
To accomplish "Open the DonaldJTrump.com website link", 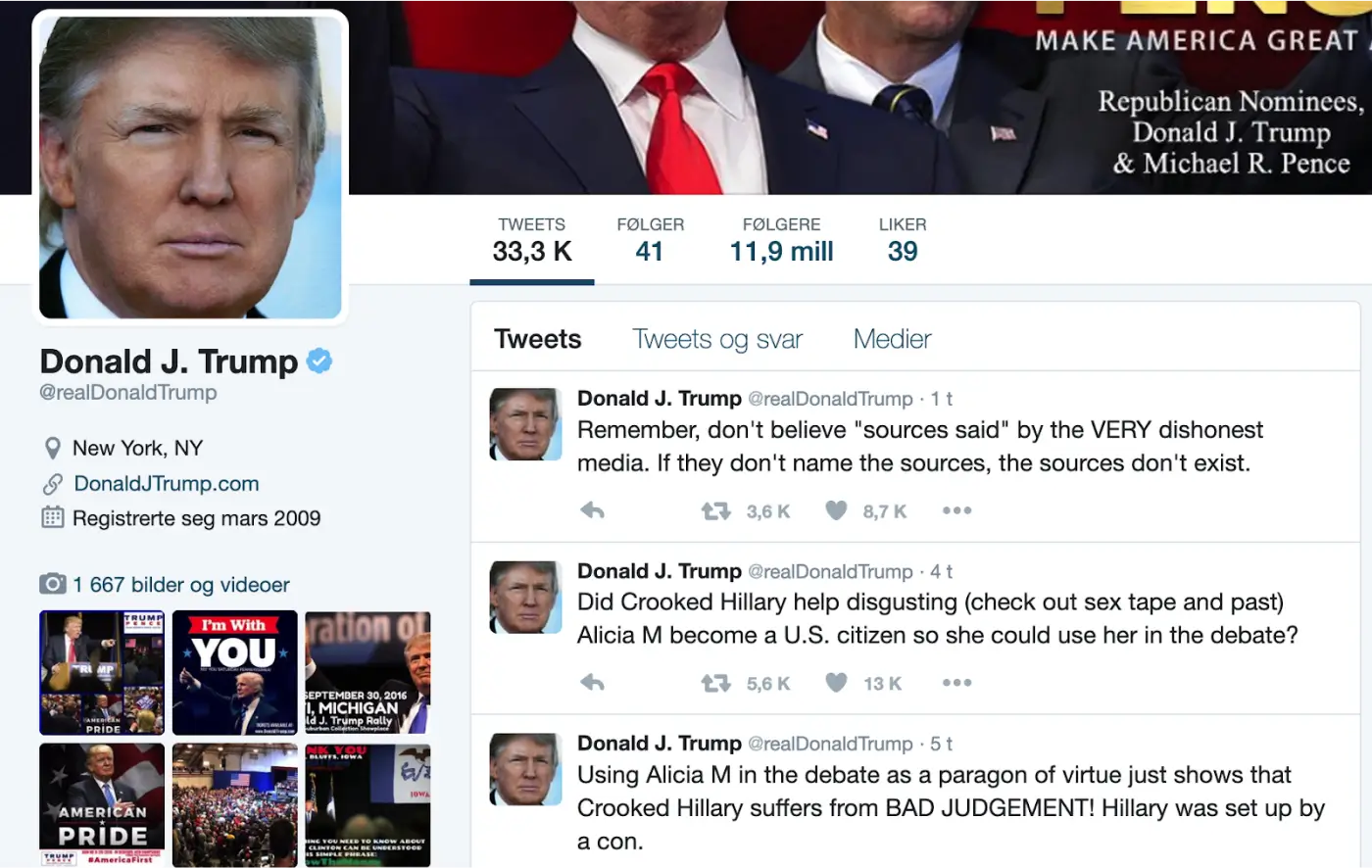I will 167,483.
